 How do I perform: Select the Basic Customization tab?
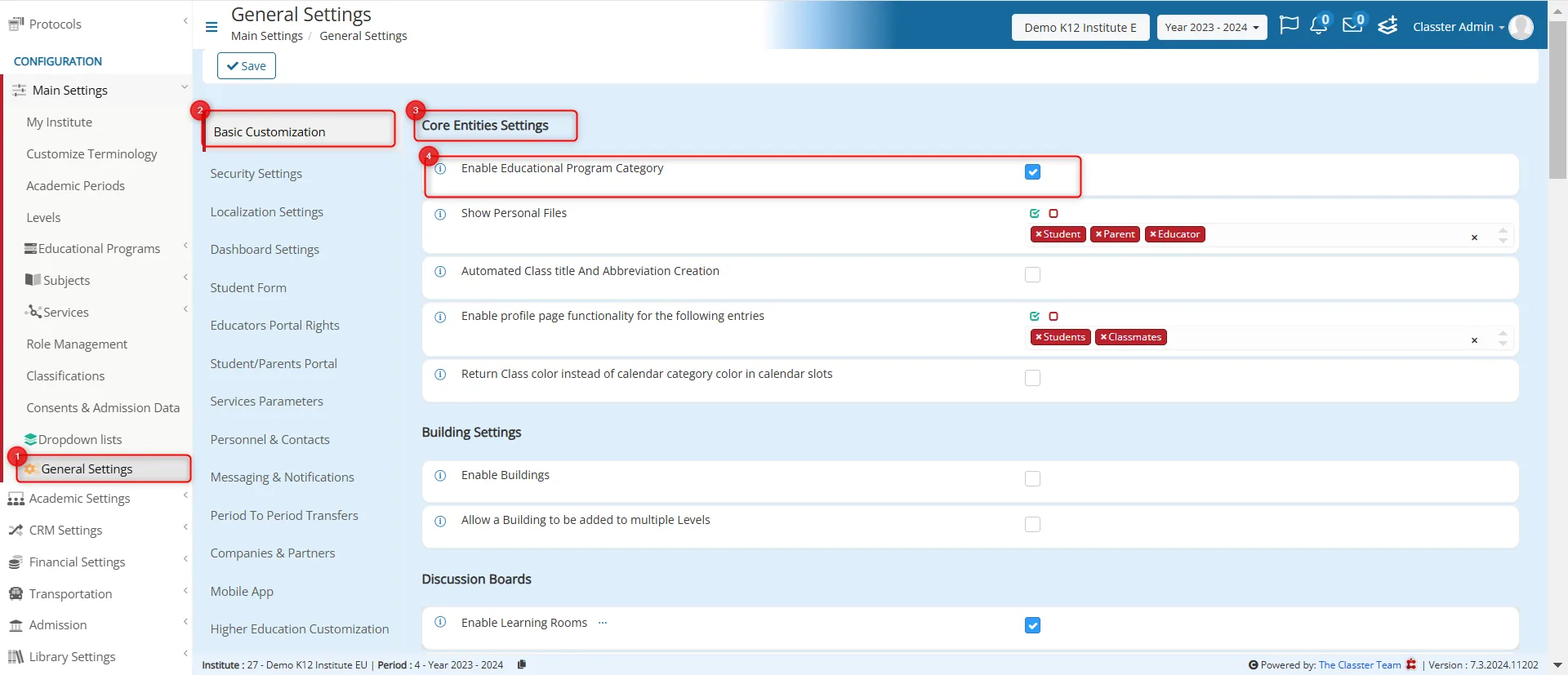(x=299, y=131)
